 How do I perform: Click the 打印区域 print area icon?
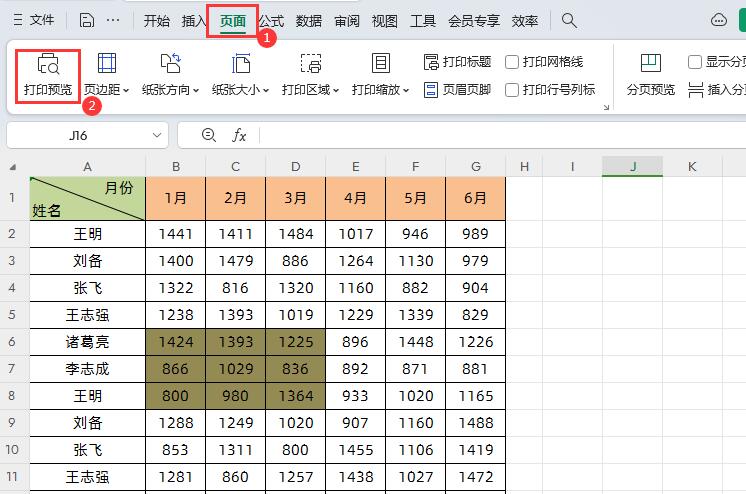click(311, 63)
